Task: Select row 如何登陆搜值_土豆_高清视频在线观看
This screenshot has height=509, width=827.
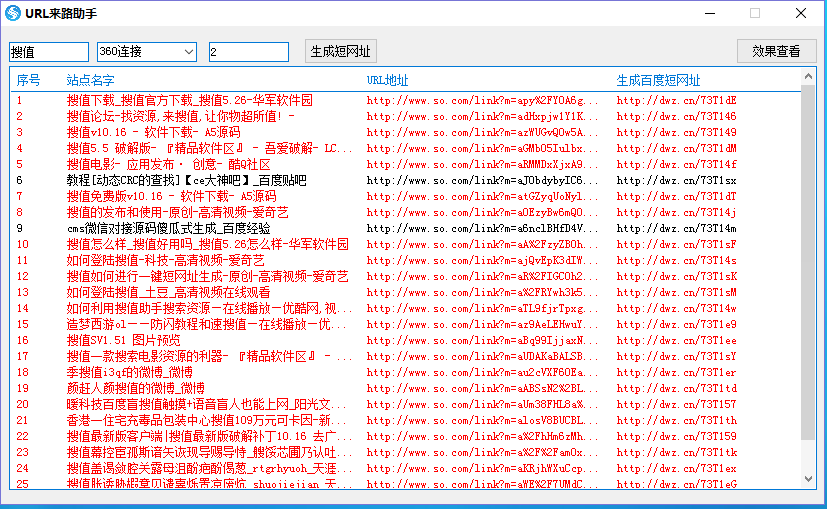Action: click(405, 292)
